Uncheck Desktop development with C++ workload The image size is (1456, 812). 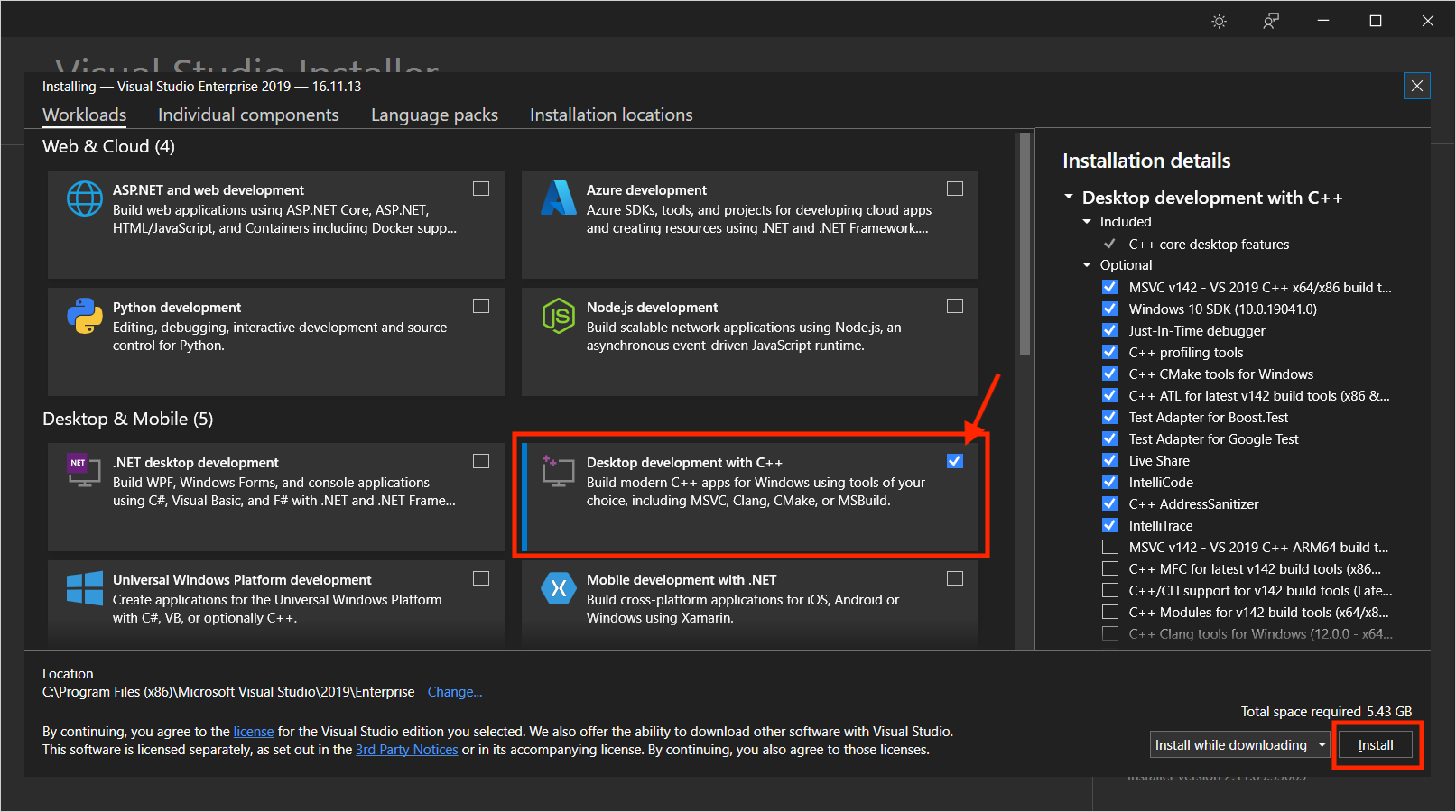pyautogui.click(x=955, y=461)
